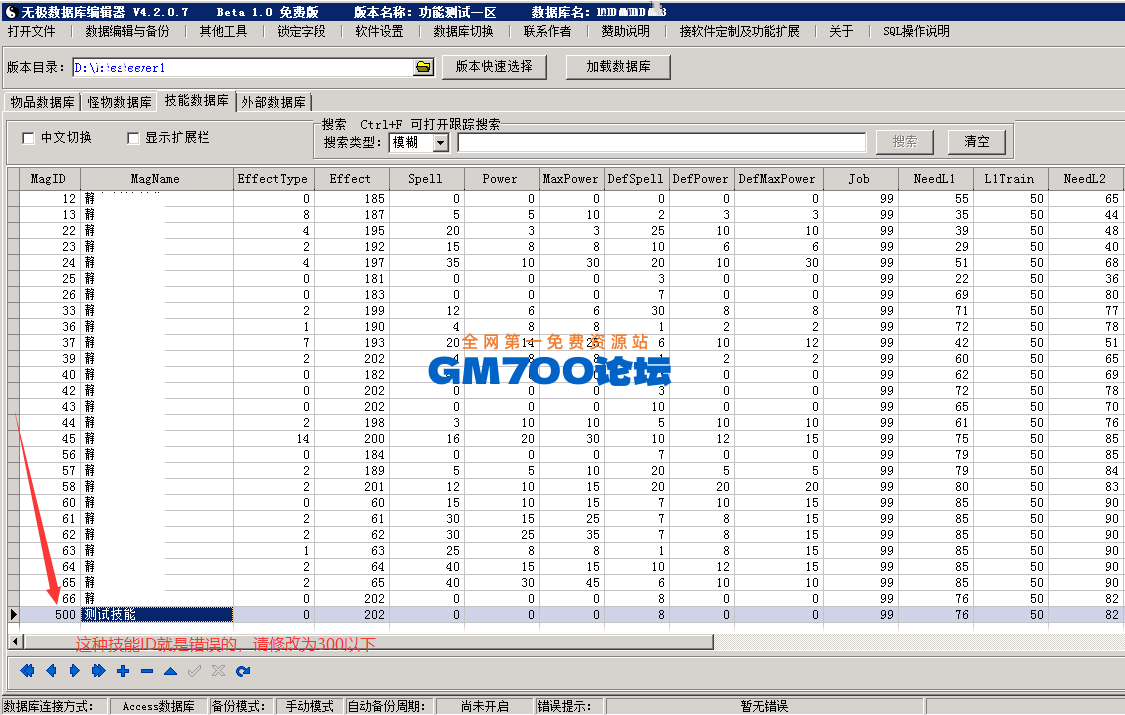Go to previous record arrow icon
1125x715 pixels.
pyautogui.click(x=52, y=671)
